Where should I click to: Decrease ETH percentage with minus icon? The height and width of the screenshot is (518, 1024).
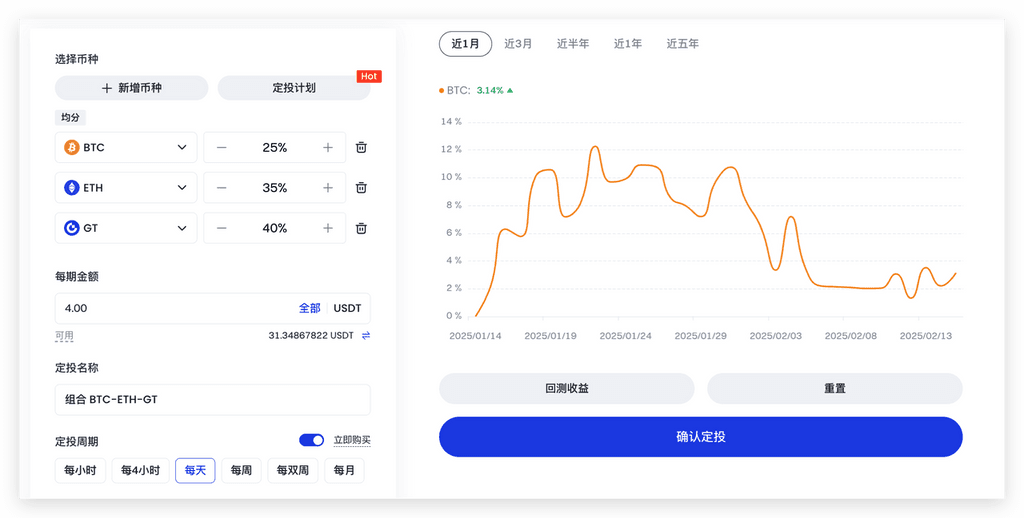tap(221, 187)
